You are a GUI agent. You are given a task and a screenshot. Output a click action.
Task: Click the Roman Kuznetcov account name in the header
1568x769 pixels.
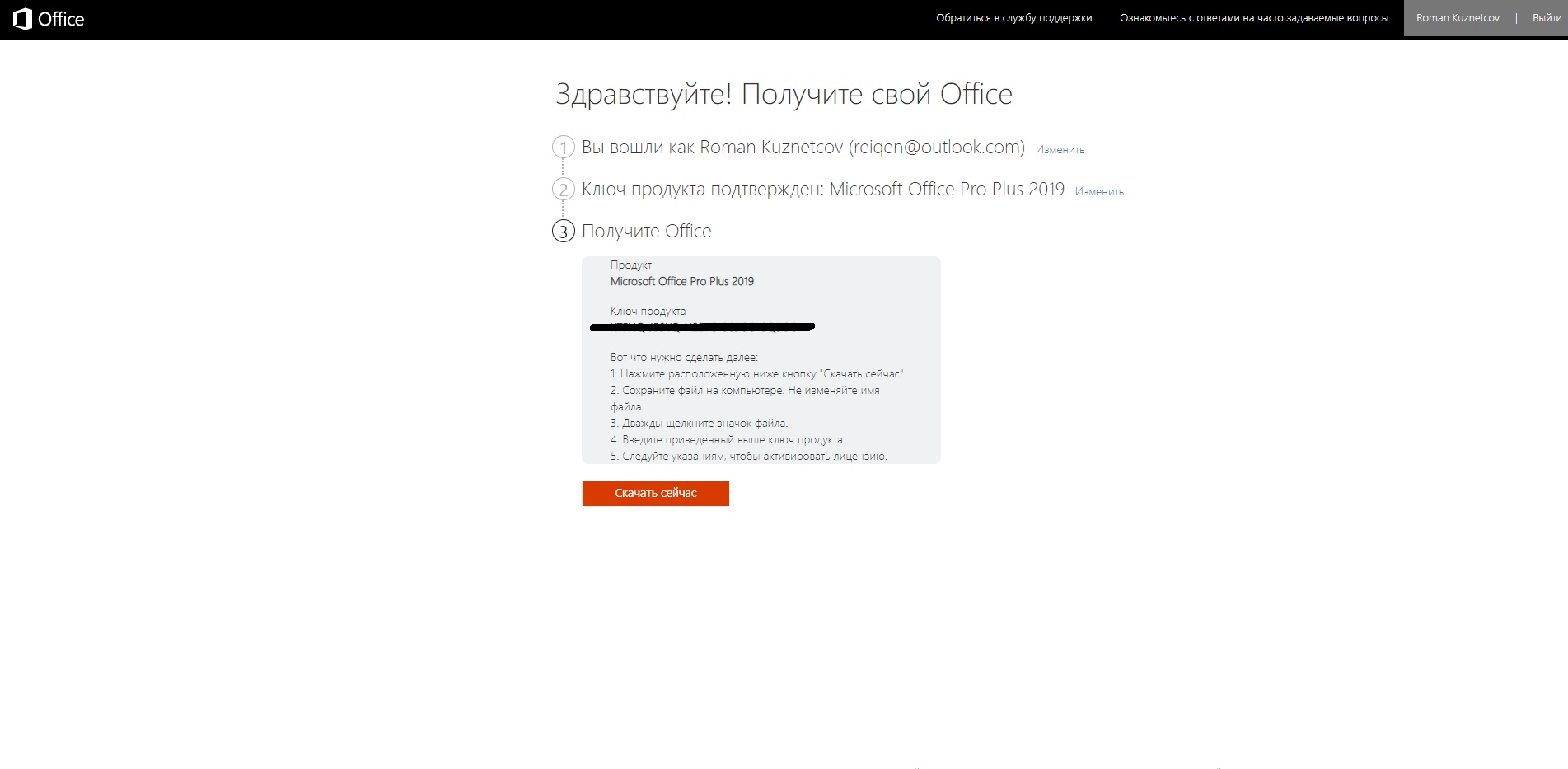[x=1458, y=18]
